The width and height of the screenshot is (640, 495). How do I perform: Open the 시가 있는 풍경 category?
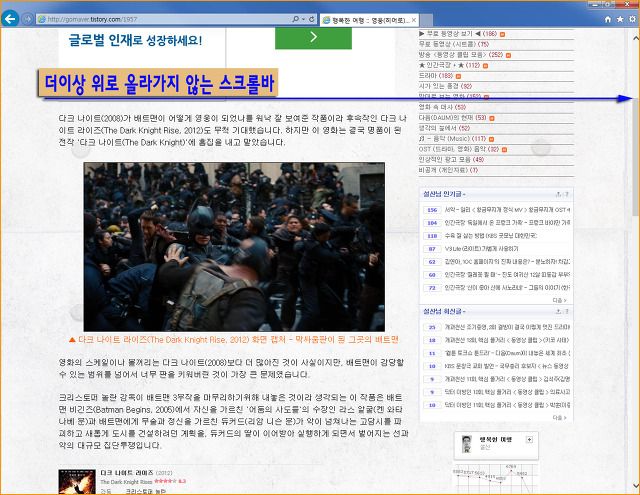445,87
